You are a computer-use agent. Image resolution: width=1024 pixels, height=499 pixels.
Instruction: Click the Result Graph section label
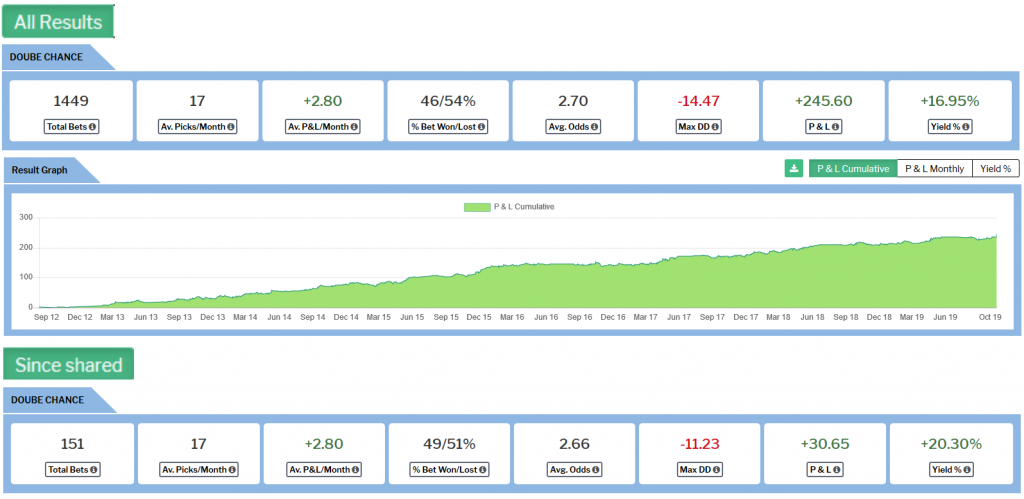tap(39, 170)
